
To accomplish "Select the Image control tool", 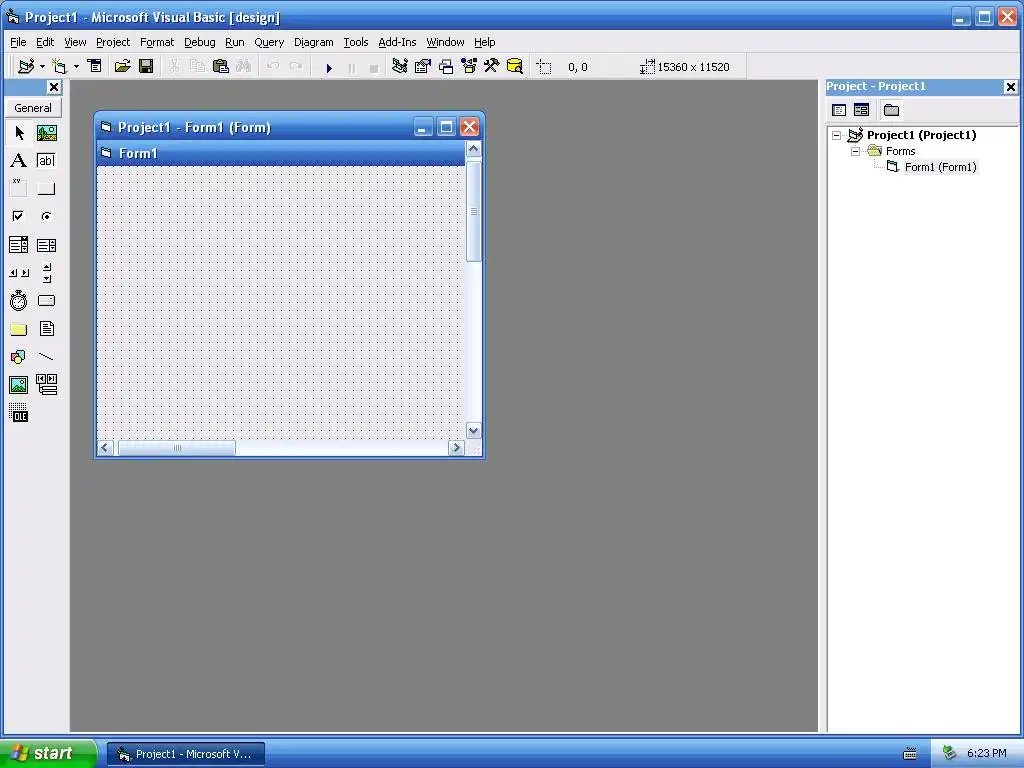I will (19, 385).
